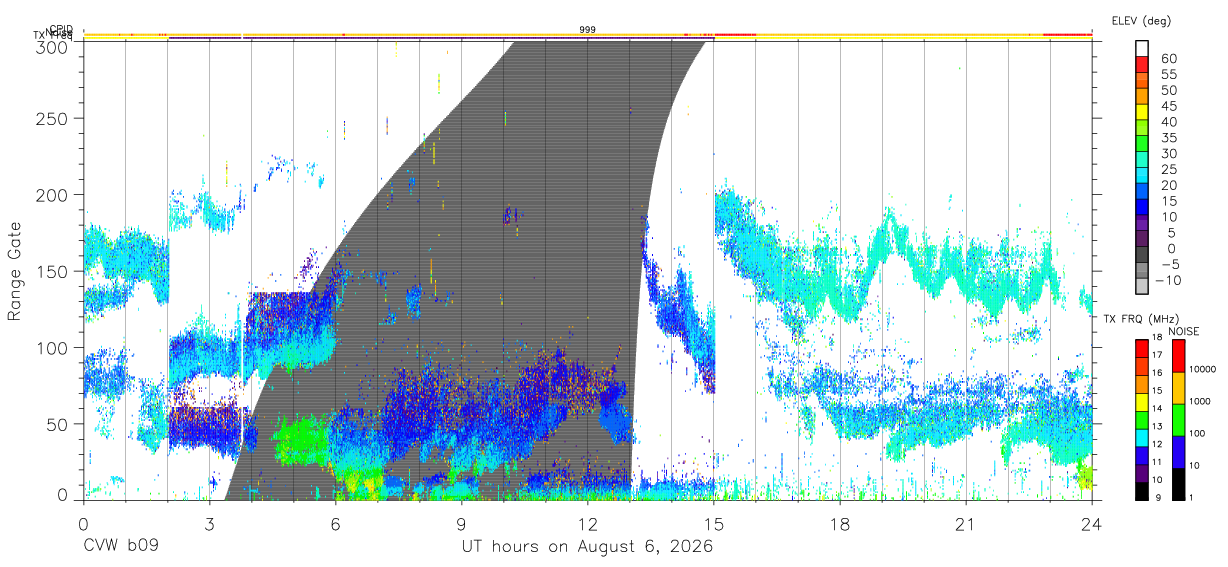The height and width of the screenshot is (567, 1228).
Task: Click the '30' label on ELEV scale
Action: point(1168,153)
